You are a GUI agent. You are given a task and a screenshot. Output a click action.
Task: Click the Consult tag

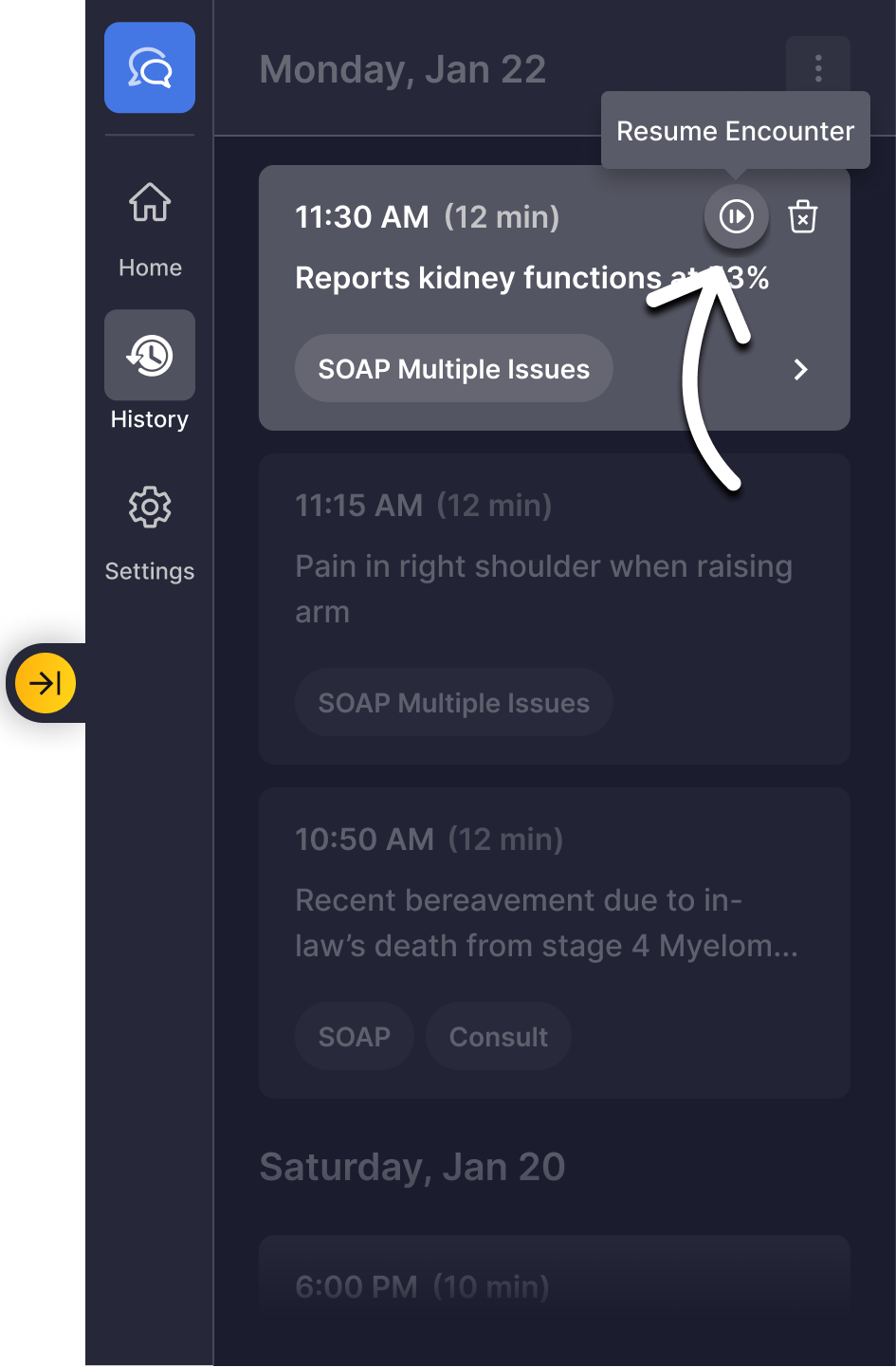[499, 1037]
